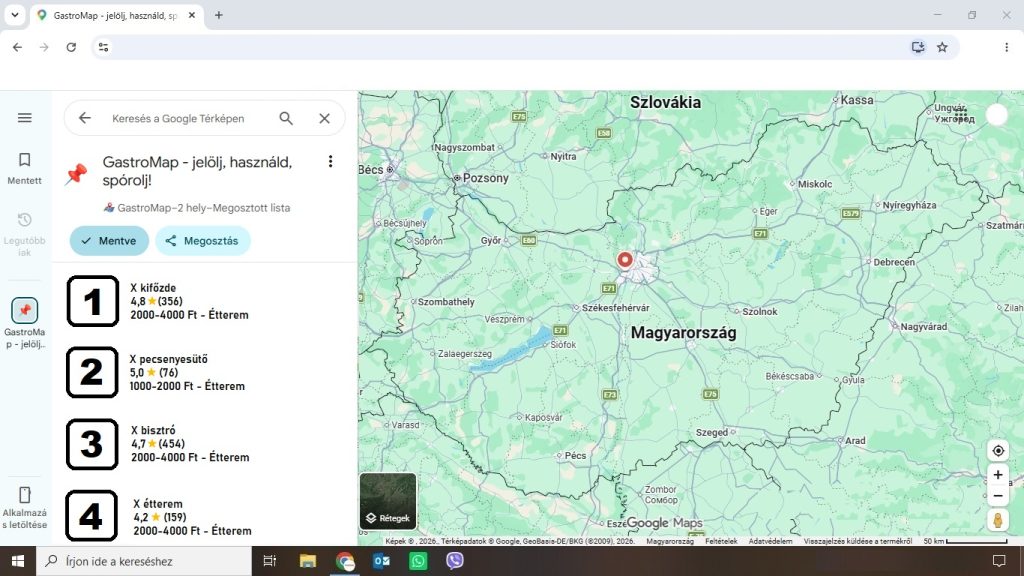This screenshot has width=1024, height=576.
Task: Click the Szeged city label
Action: [711, 432]
